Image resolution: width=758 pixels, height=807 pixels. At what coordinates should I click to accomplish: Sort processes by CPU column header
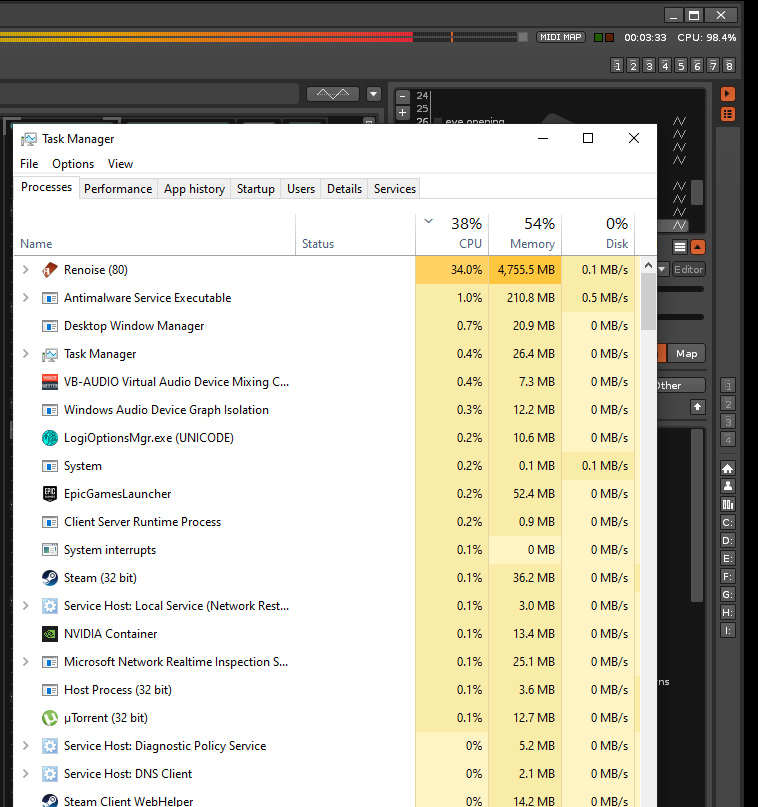click(452, 234)
